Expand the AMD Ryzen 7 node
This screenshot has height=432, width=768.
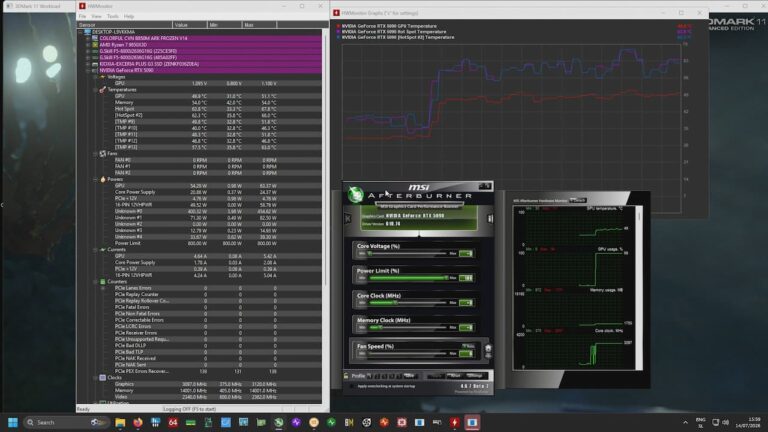(88, 45)
